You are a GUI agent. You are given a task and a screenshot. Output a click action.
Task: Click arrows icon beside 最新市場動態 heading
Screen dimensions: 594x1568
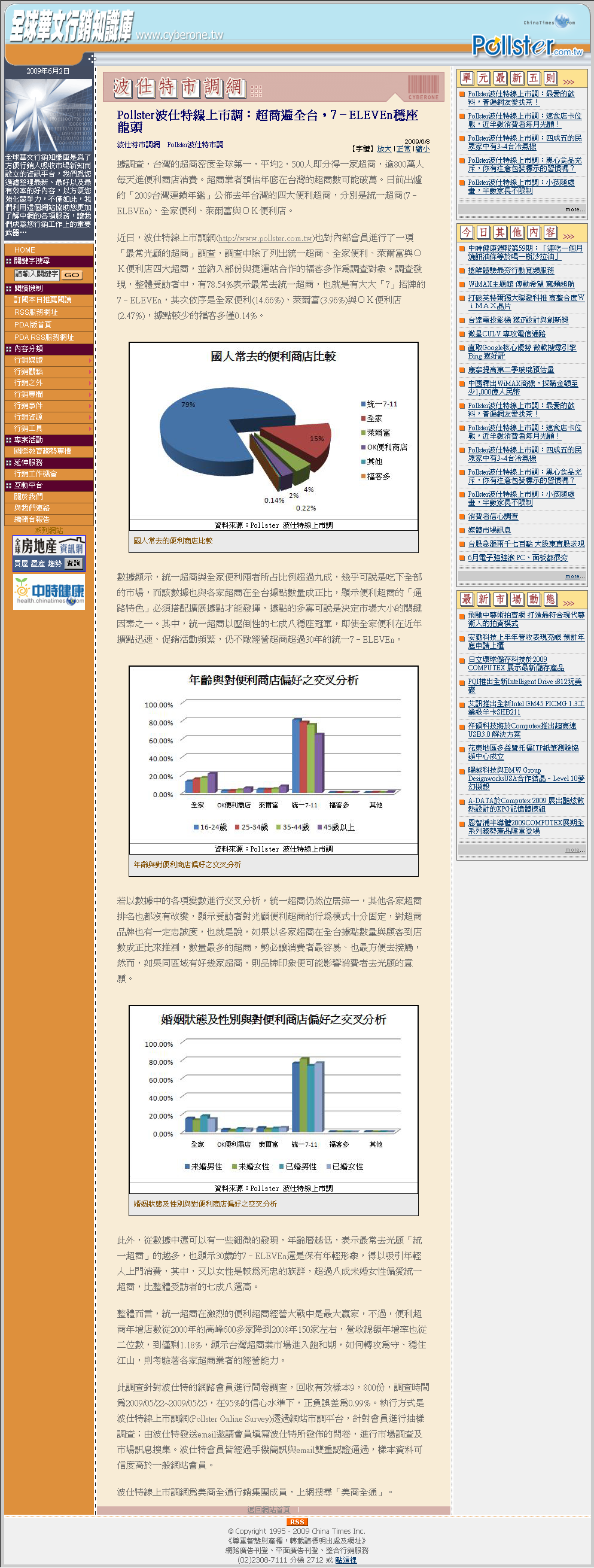click(x=568, y=603)
